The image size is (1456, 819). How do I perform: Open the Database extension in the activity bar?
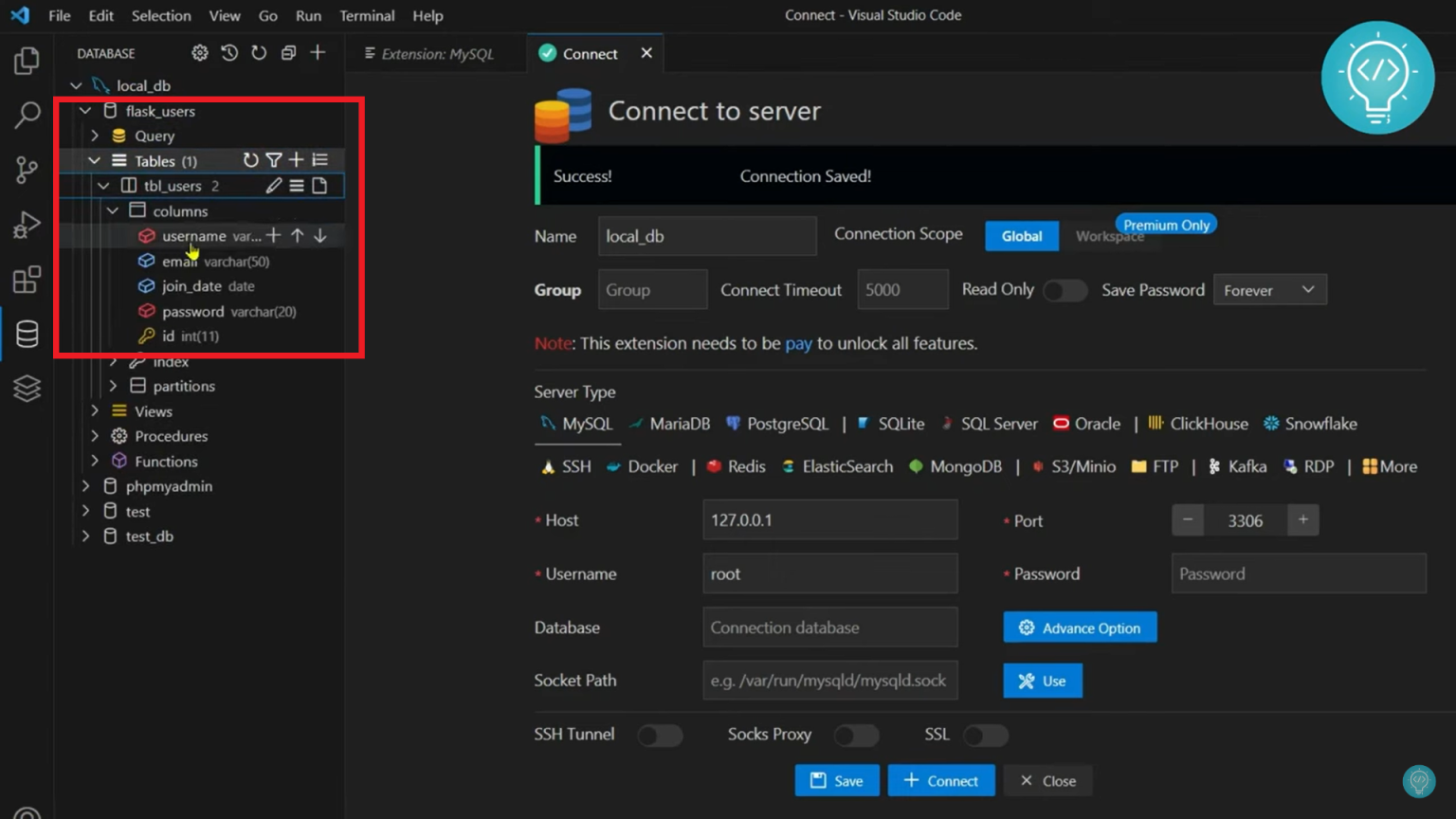pos(26,334)
